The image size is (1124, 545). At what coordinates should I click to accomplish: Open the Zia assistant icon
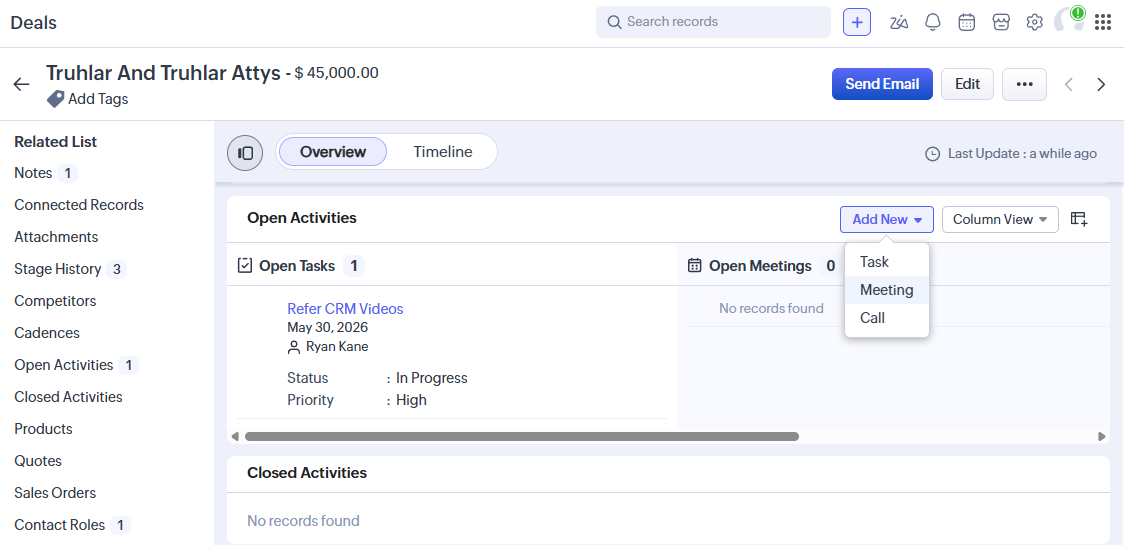(899, 22)
